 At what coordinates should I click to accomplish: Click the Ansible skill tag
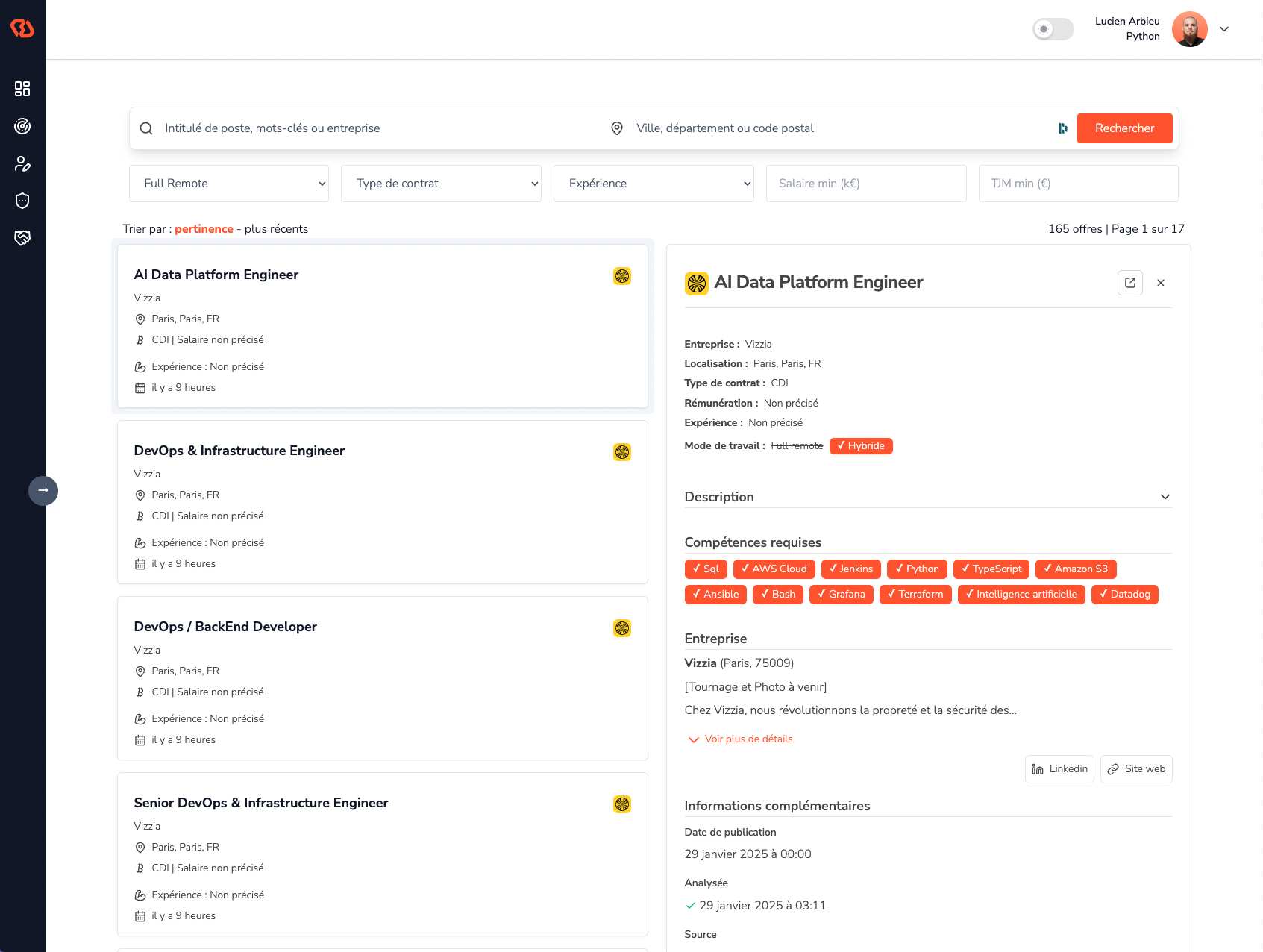(x=715, y=595)
